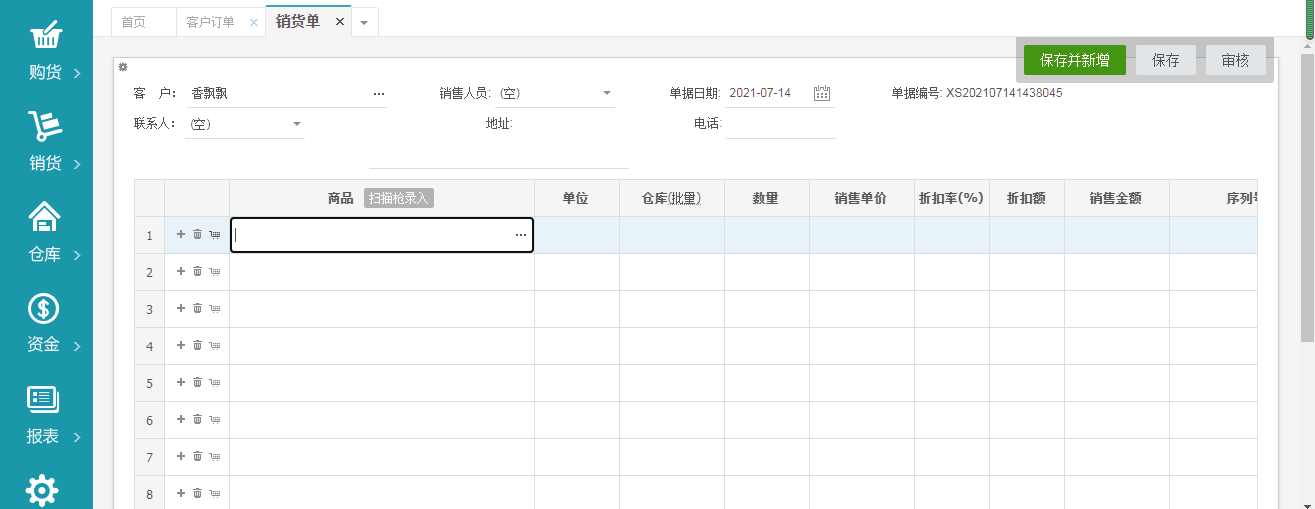This screenshot has width=1315, height=509.
Task: Add a line after row 5
Action: tap(181, 382)
